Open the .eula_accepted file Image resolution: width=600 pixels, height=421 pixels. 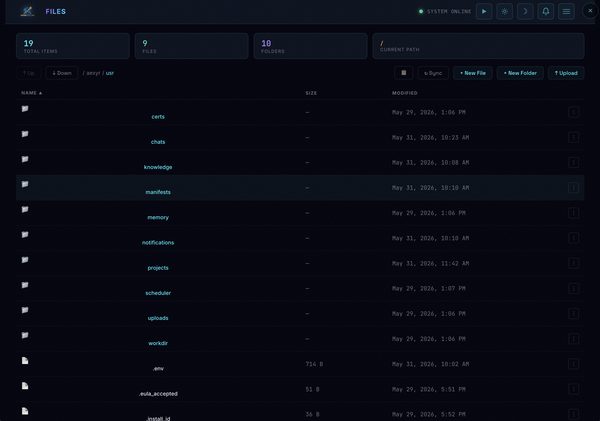click(x=158, y=394)
